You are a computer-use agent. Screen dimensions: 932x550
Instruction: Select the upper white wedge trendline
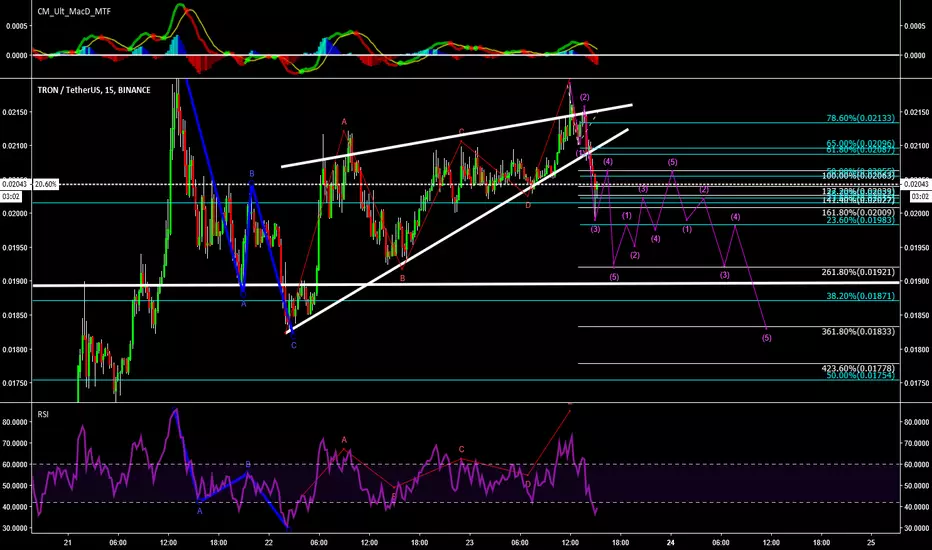456,136
